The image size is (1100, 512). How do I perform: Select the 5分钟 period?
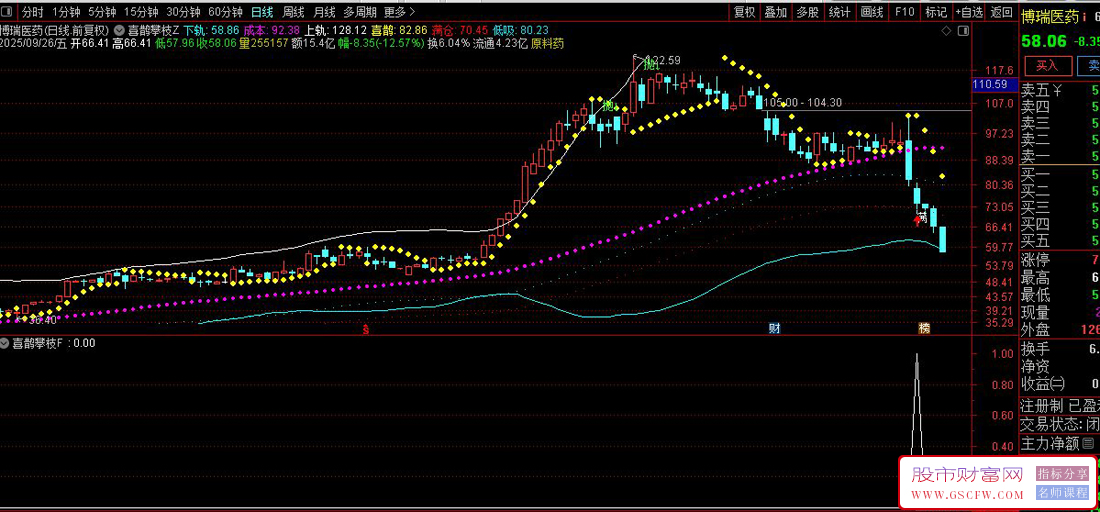click(102, 12)
